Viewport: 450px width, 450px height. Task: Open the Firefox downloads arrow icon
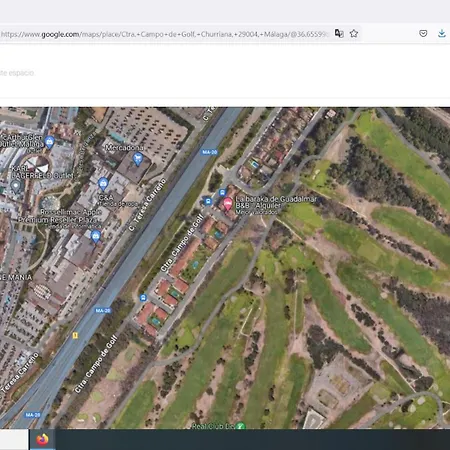[442, 33]
